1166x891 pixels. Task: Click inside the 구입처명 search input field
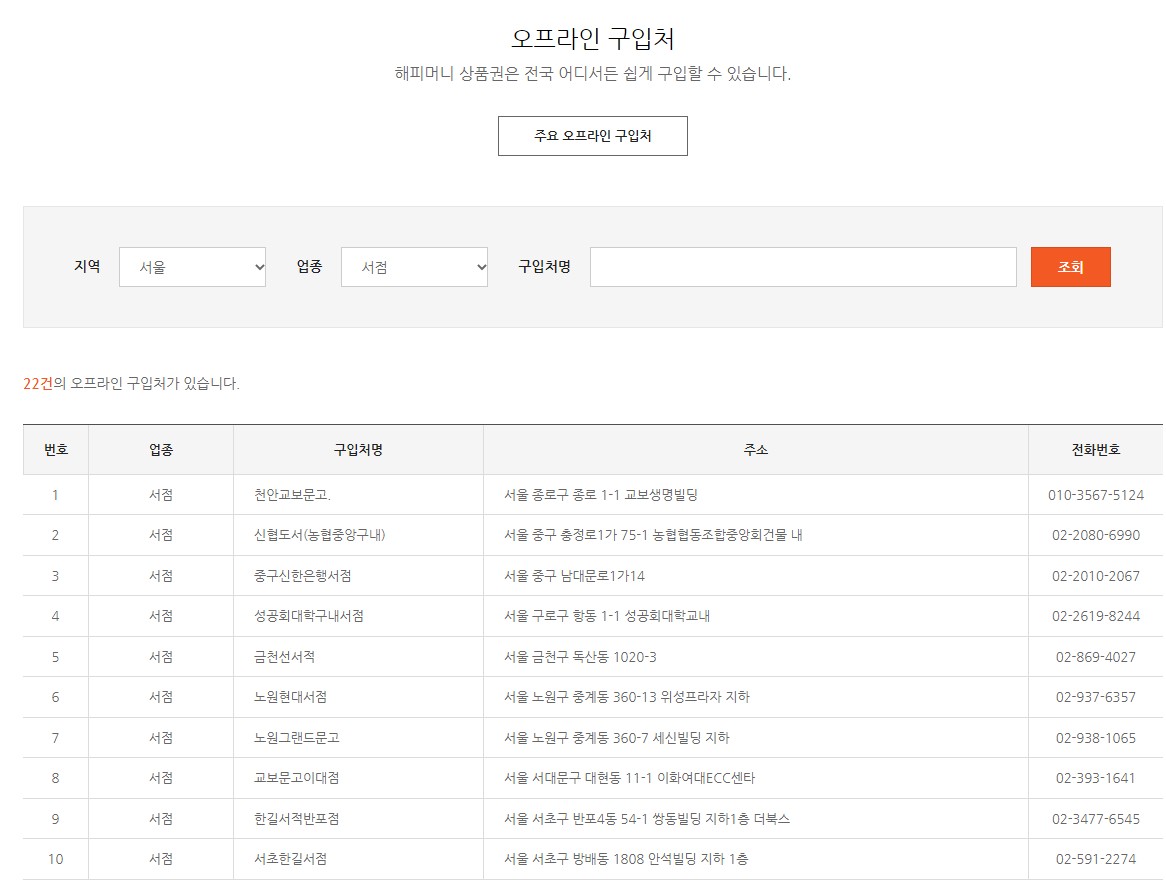[800, 267]
